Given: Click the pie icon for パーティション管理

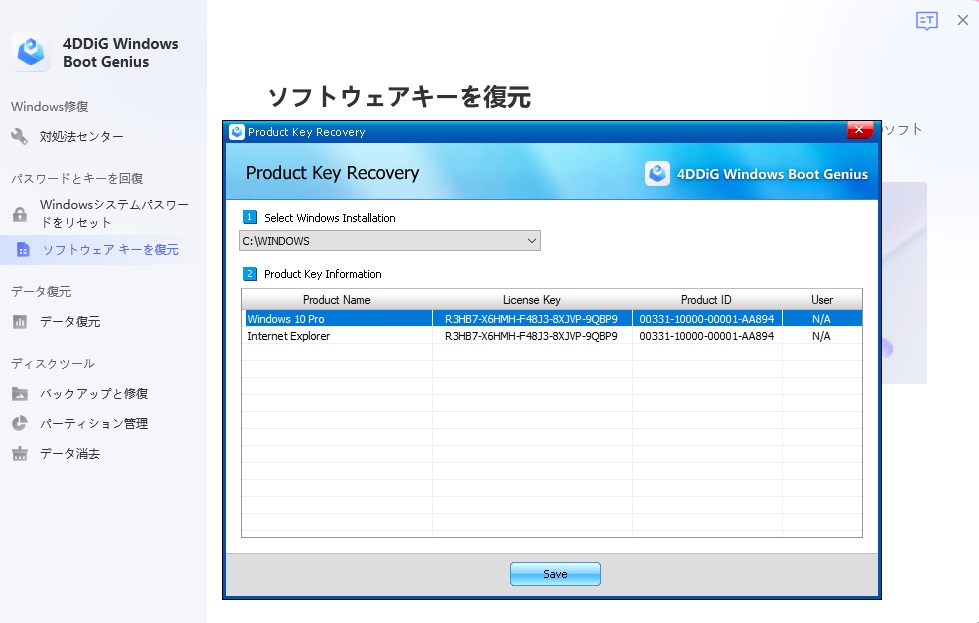Looking at the screenshot, I should (20, 423).
